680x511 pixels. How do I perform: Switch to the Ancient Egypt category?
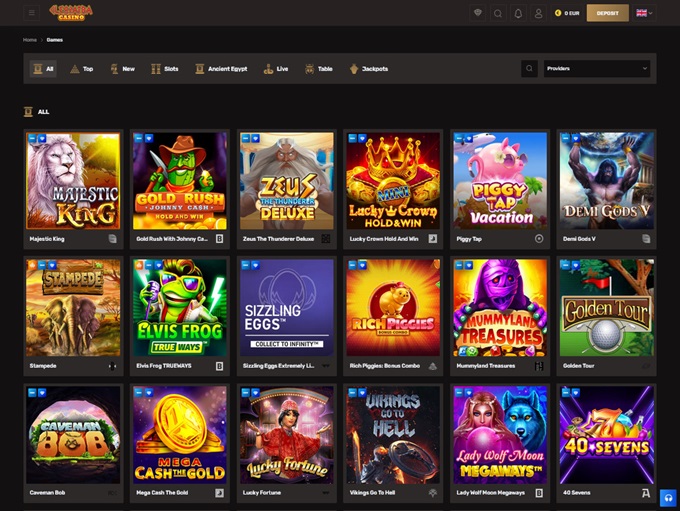click(221, 69)
